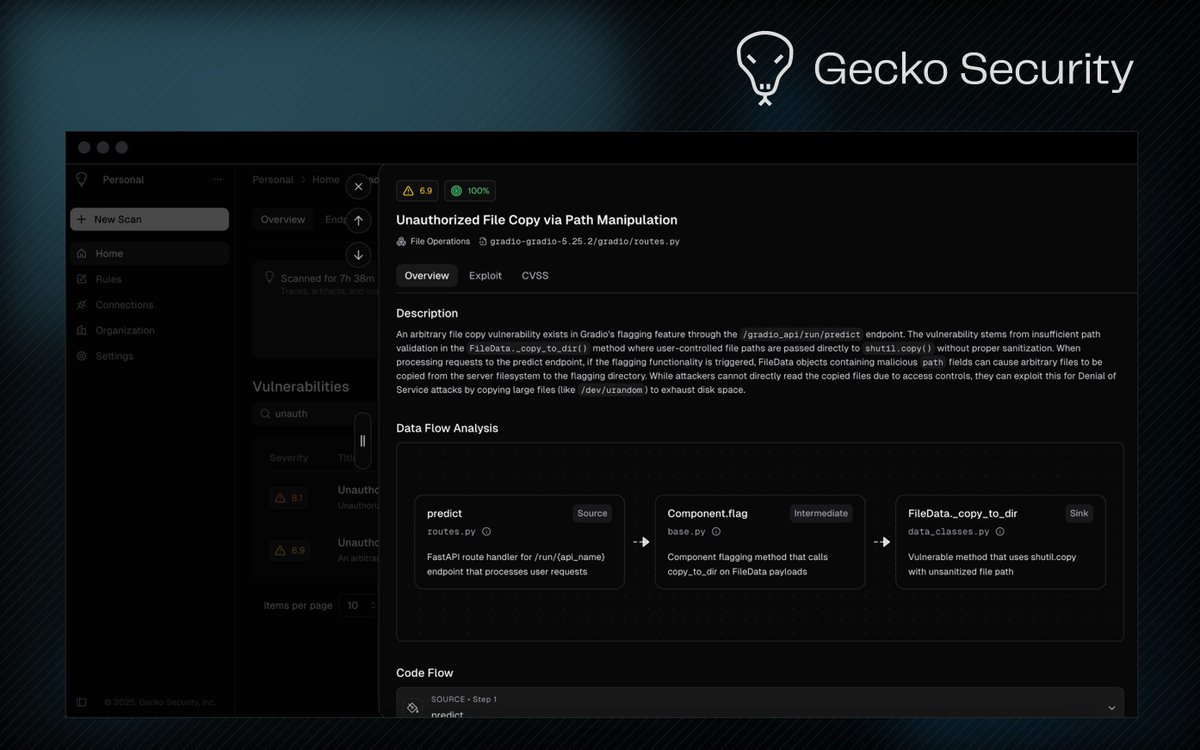Click the Settings gear icon in sidebar

[x=82, y=356]
